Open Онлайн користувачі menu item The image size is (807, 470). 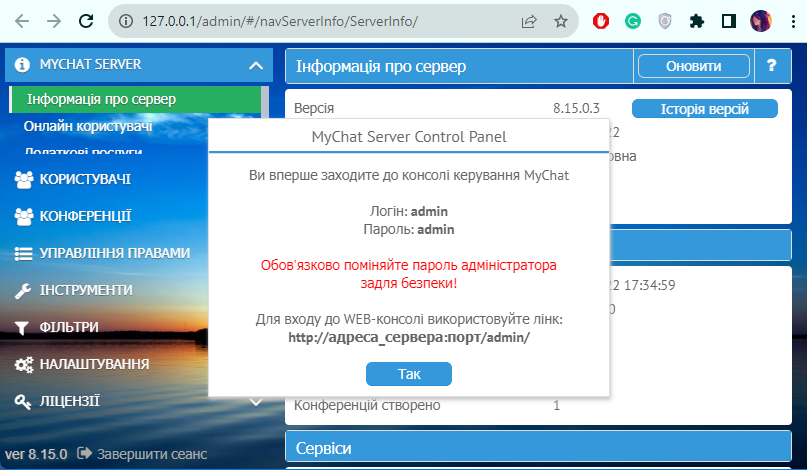point(88,126)
